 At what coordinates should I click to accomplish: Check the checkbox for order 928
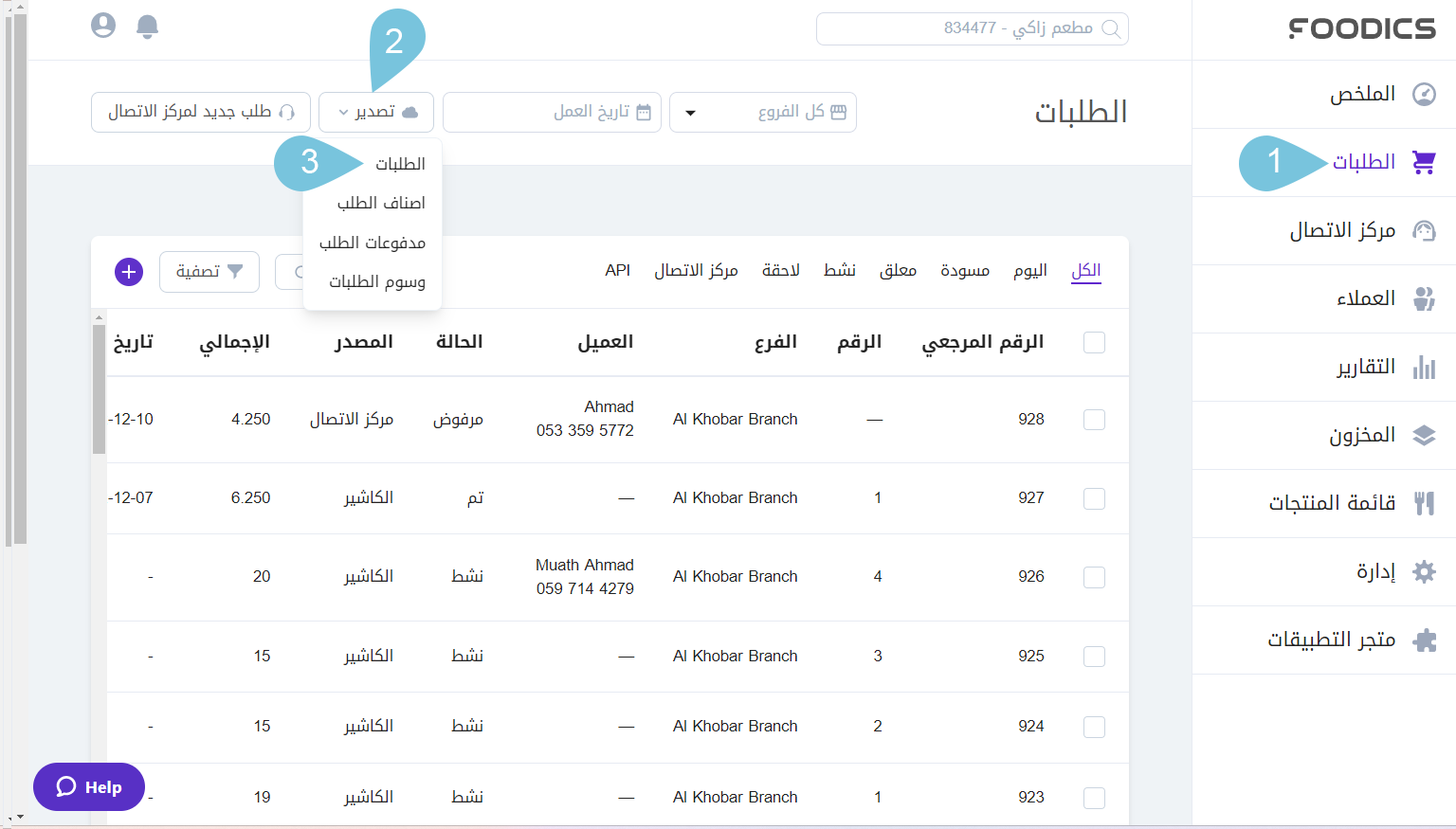[1094, 420]
